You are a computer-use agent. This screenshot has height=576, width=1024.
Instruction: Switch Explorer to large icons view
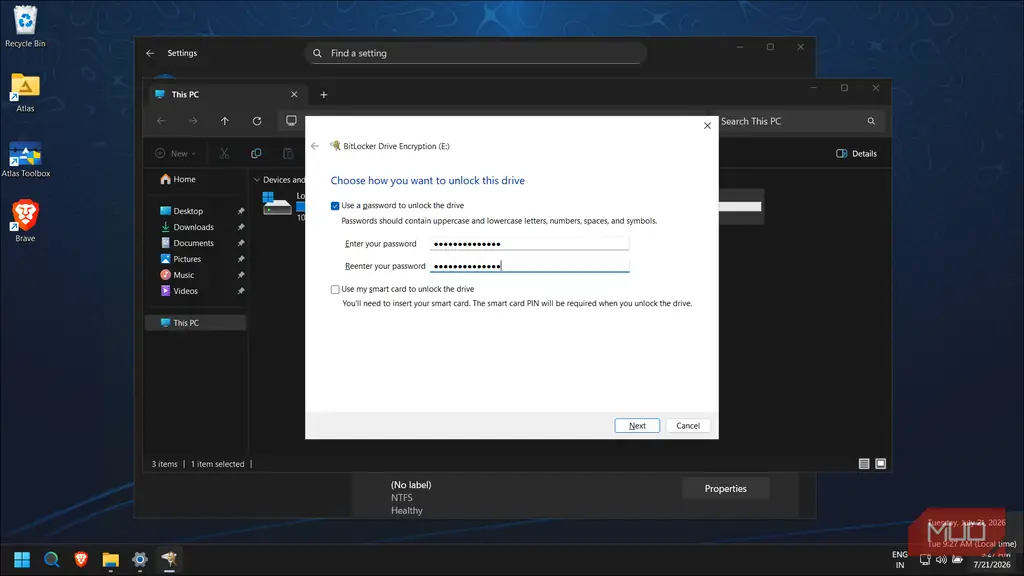pos(880,464)
